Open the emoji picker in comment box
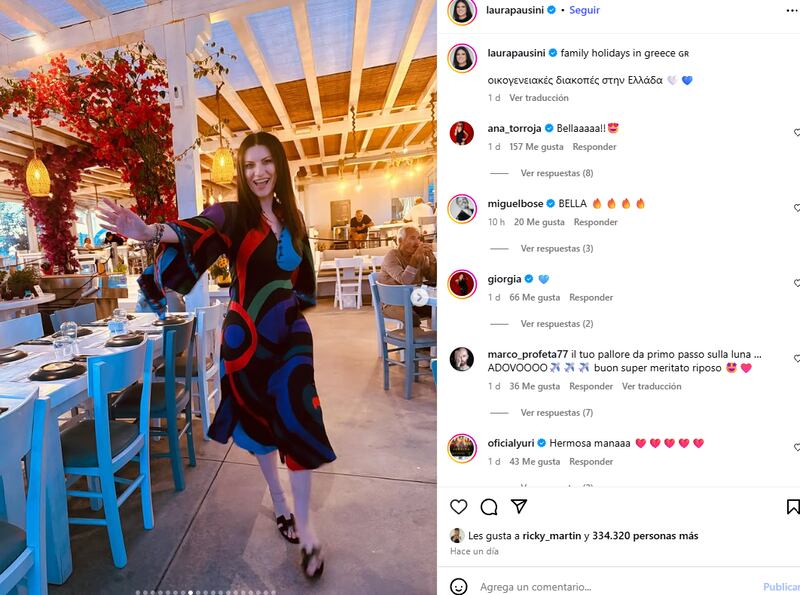 pyautogui.click(x=459, y=586)
